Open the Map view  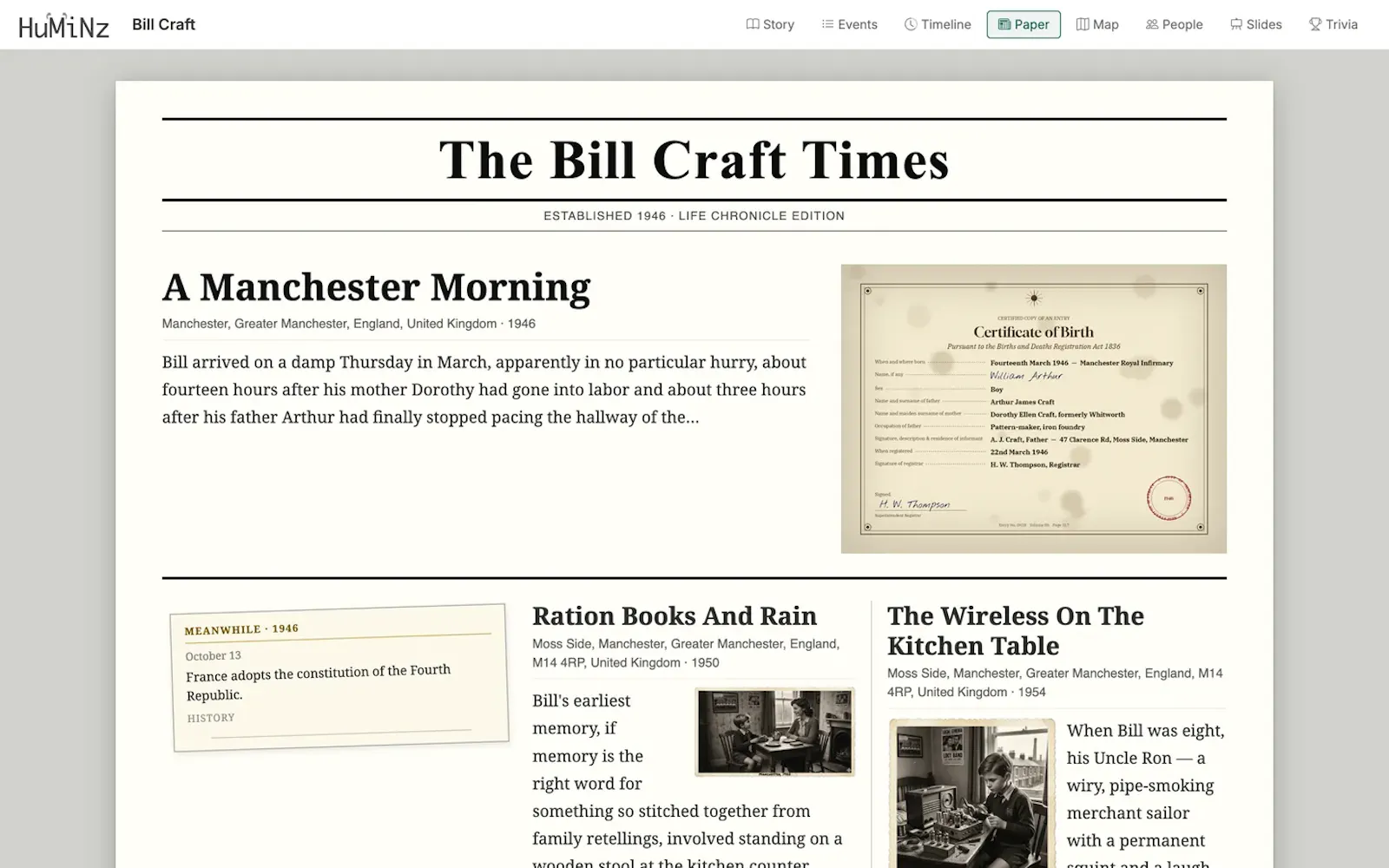(1097, 24)
